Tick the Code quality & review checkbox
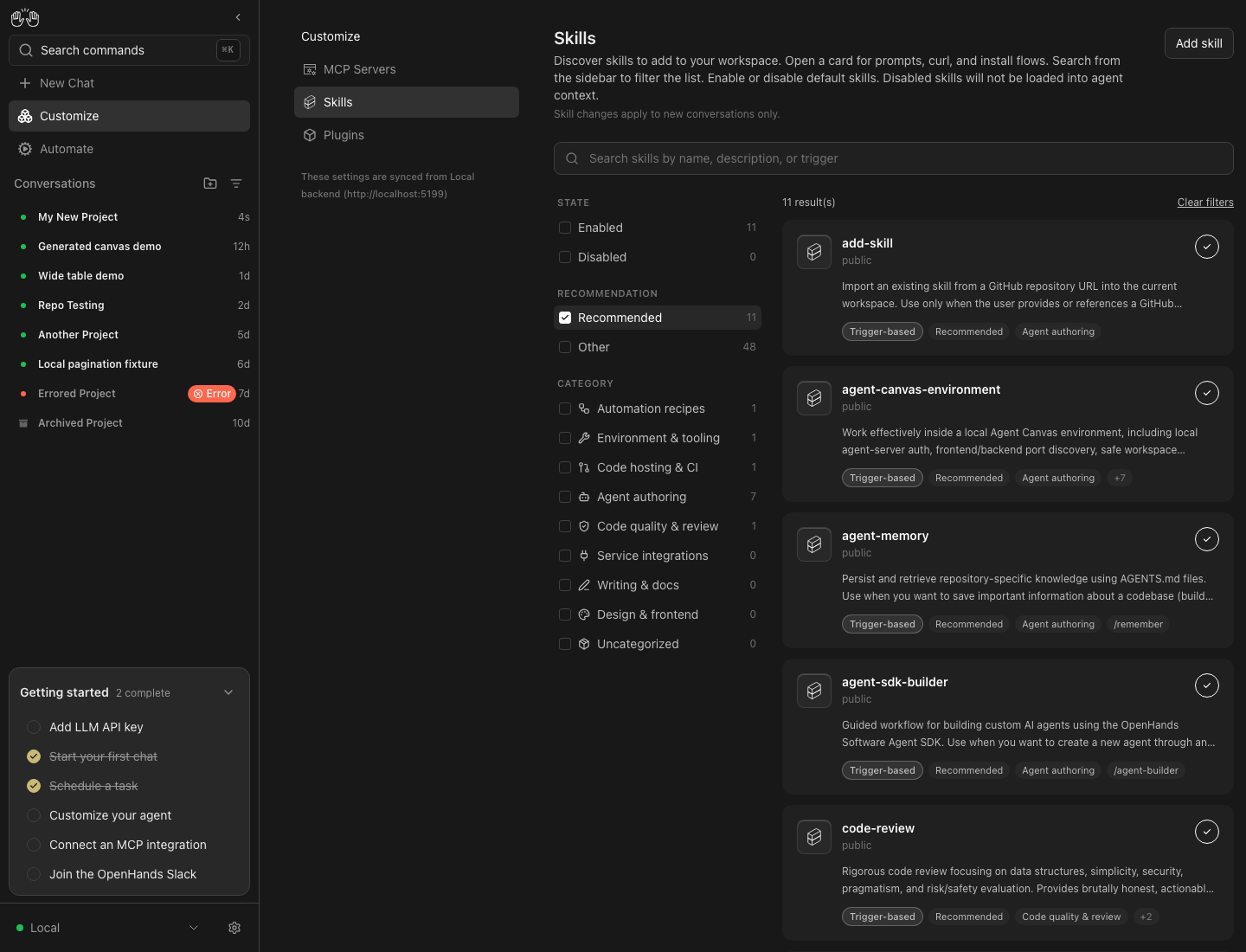 click(x=565, y=526)
